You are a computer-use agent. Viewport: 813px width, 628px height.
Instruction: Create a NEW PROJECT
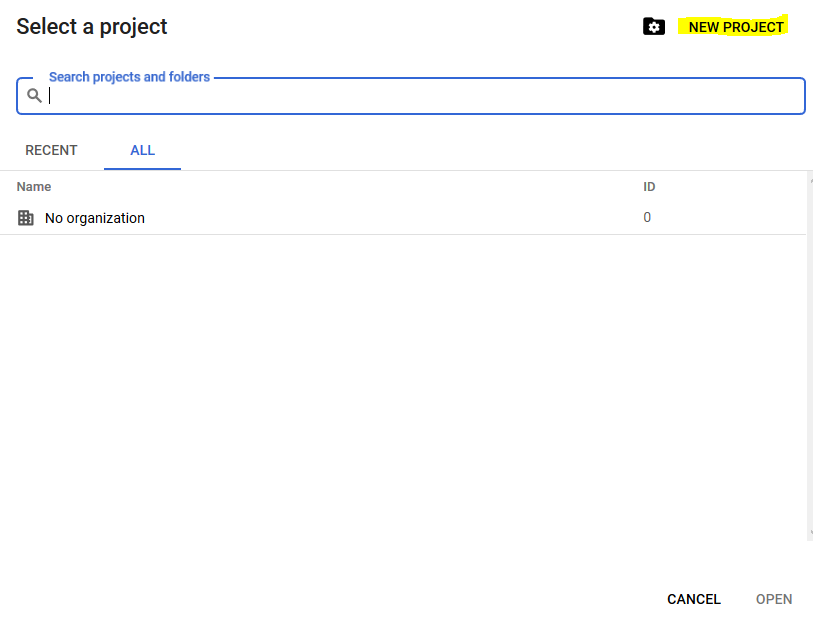735,27
